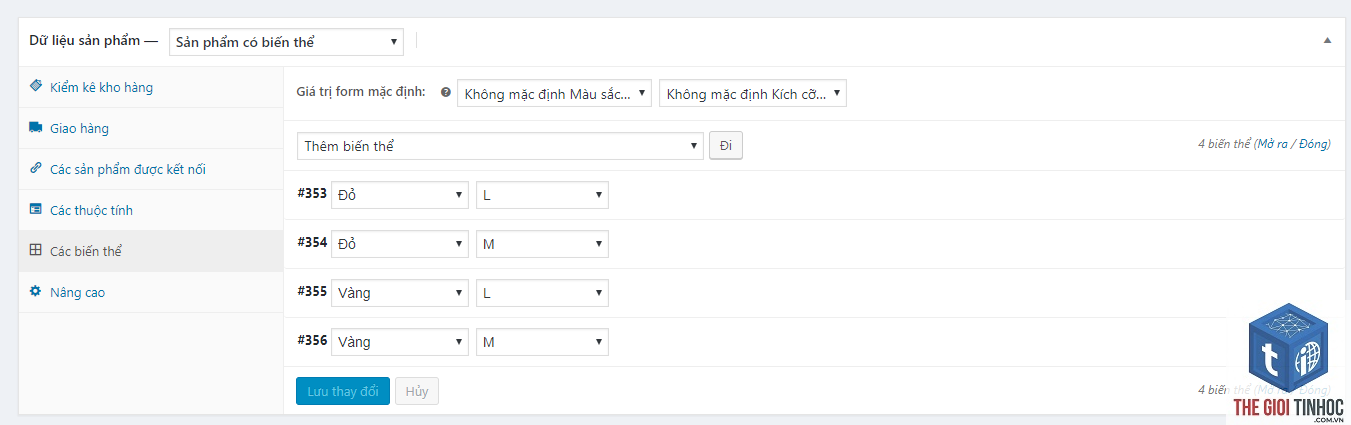1351x425 pixels.
Task: Open the Giao hàng tab
Action: (x=151, y=128)
